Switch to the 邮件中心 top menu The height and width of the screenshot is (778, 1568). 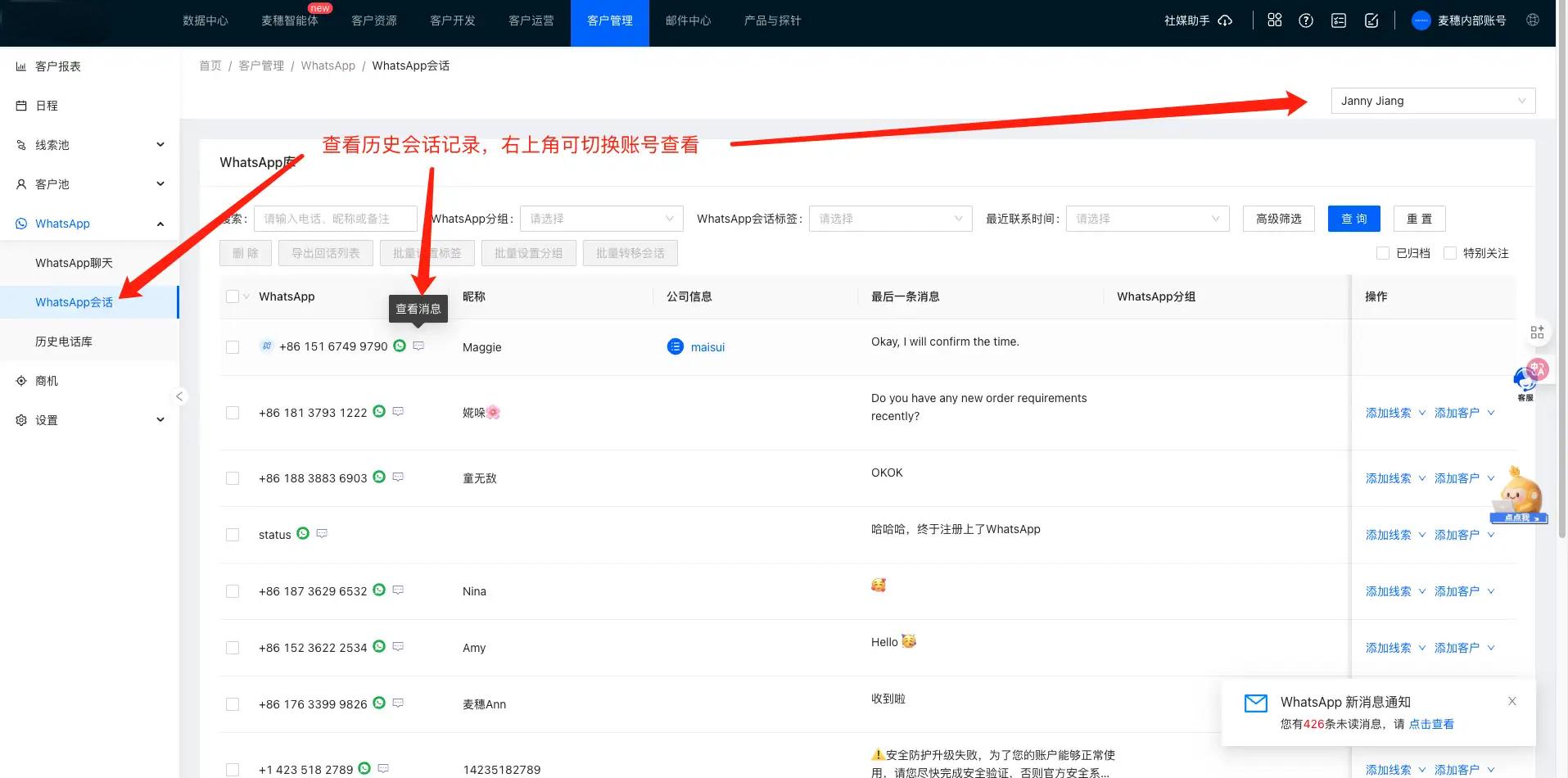click(688, 20)
